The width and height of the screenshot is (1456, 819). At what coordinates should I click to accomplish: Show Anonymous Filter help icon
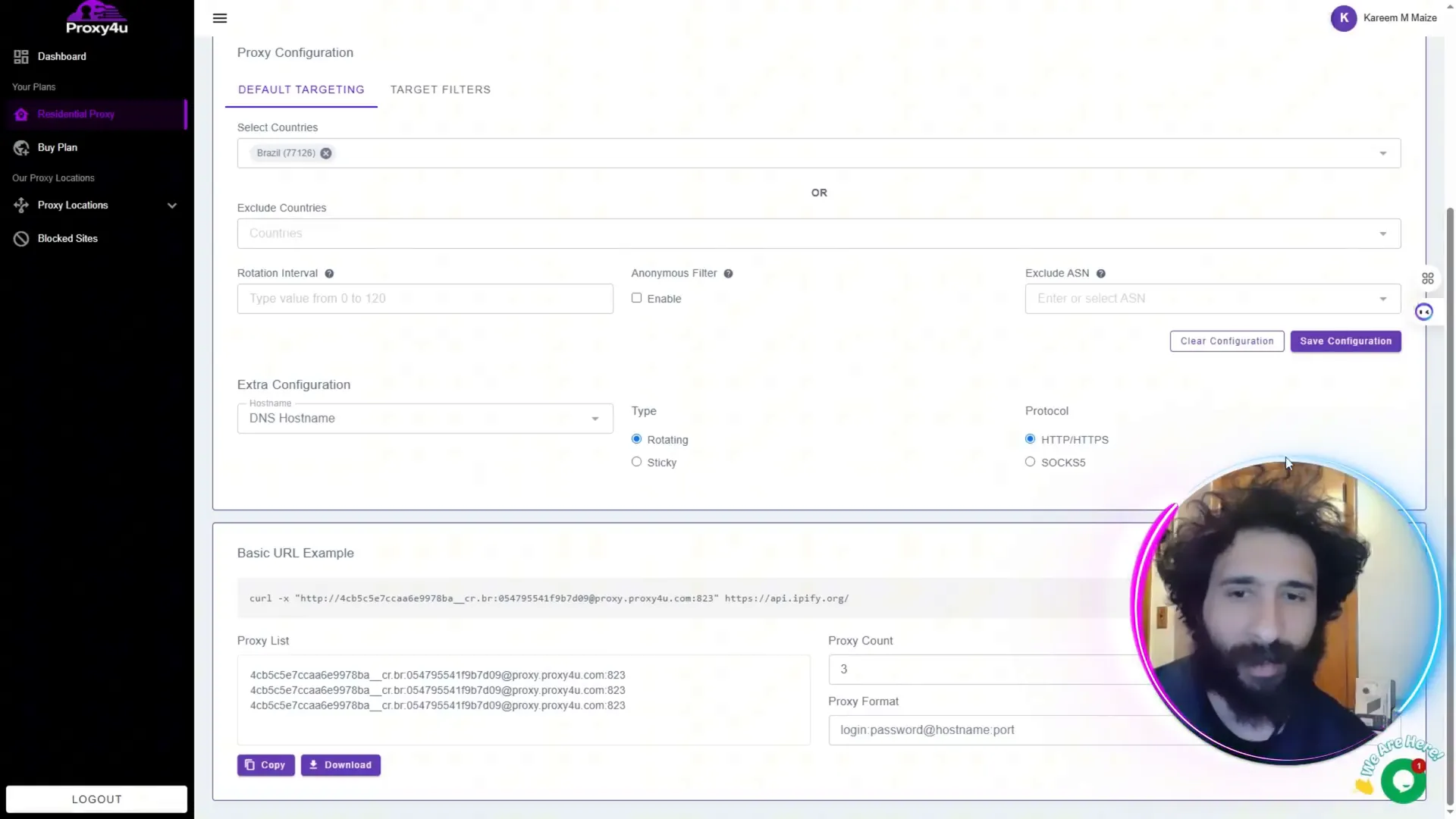(x=728, y=274)
